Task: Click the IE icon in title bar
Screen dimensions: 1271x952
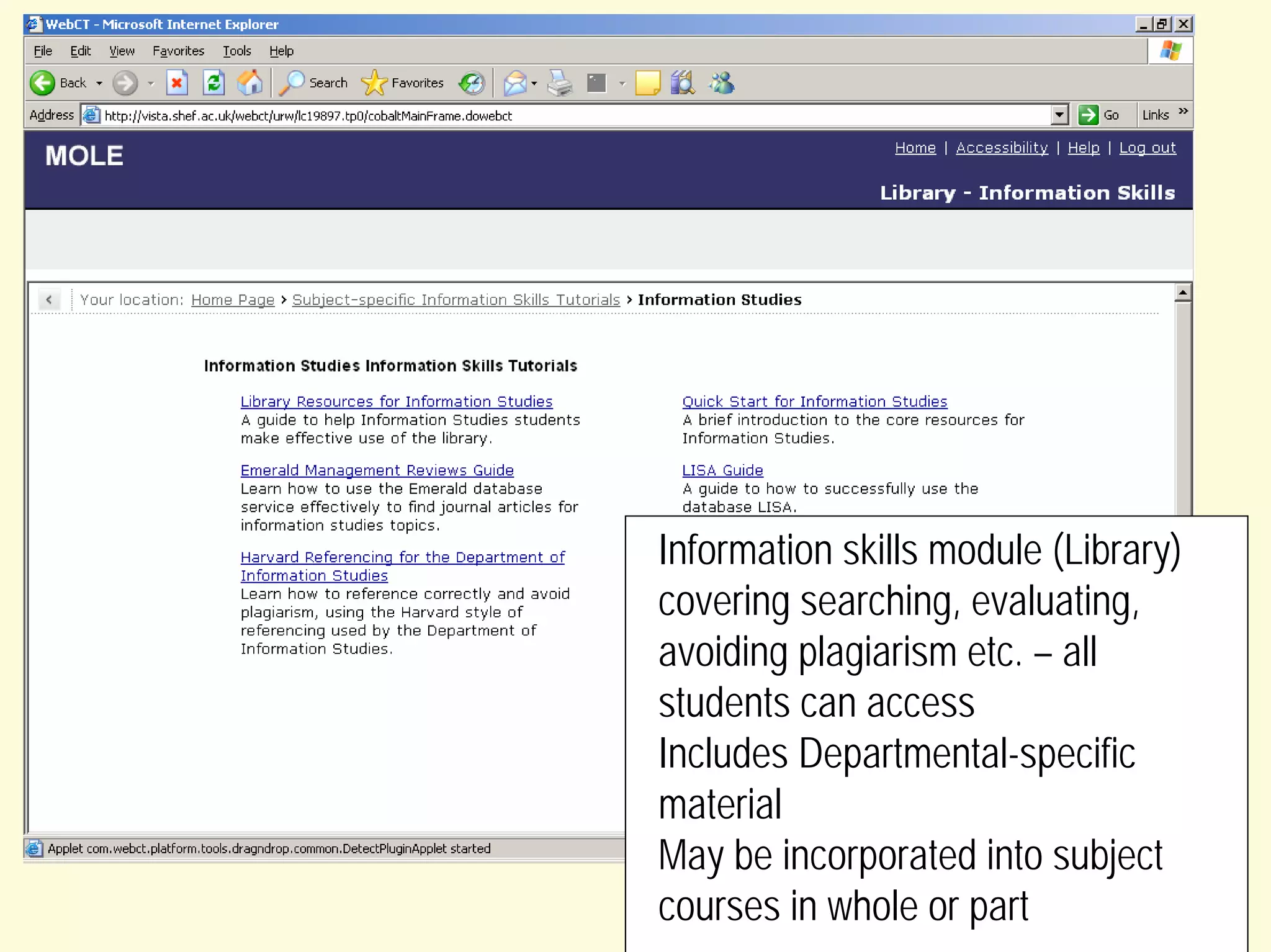Action: click(34, 24)
